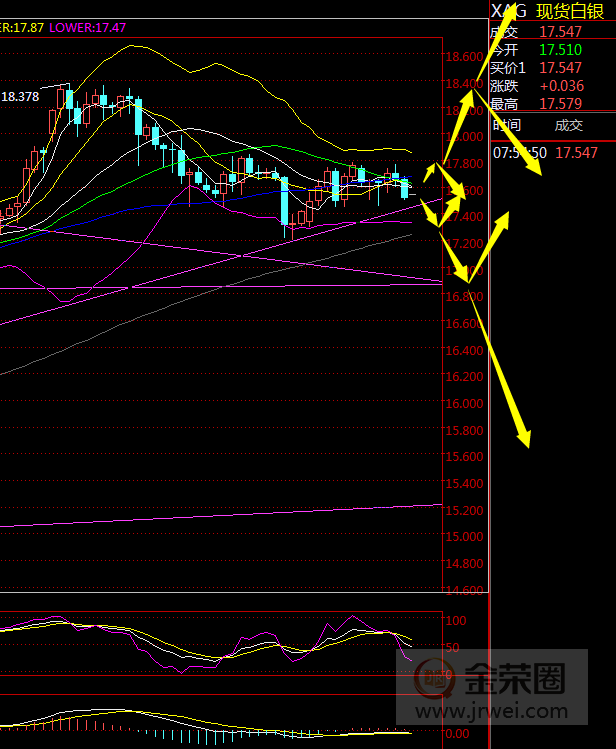Click the 今开 row label
616x749 pixels.
click(x=504, y=50)
